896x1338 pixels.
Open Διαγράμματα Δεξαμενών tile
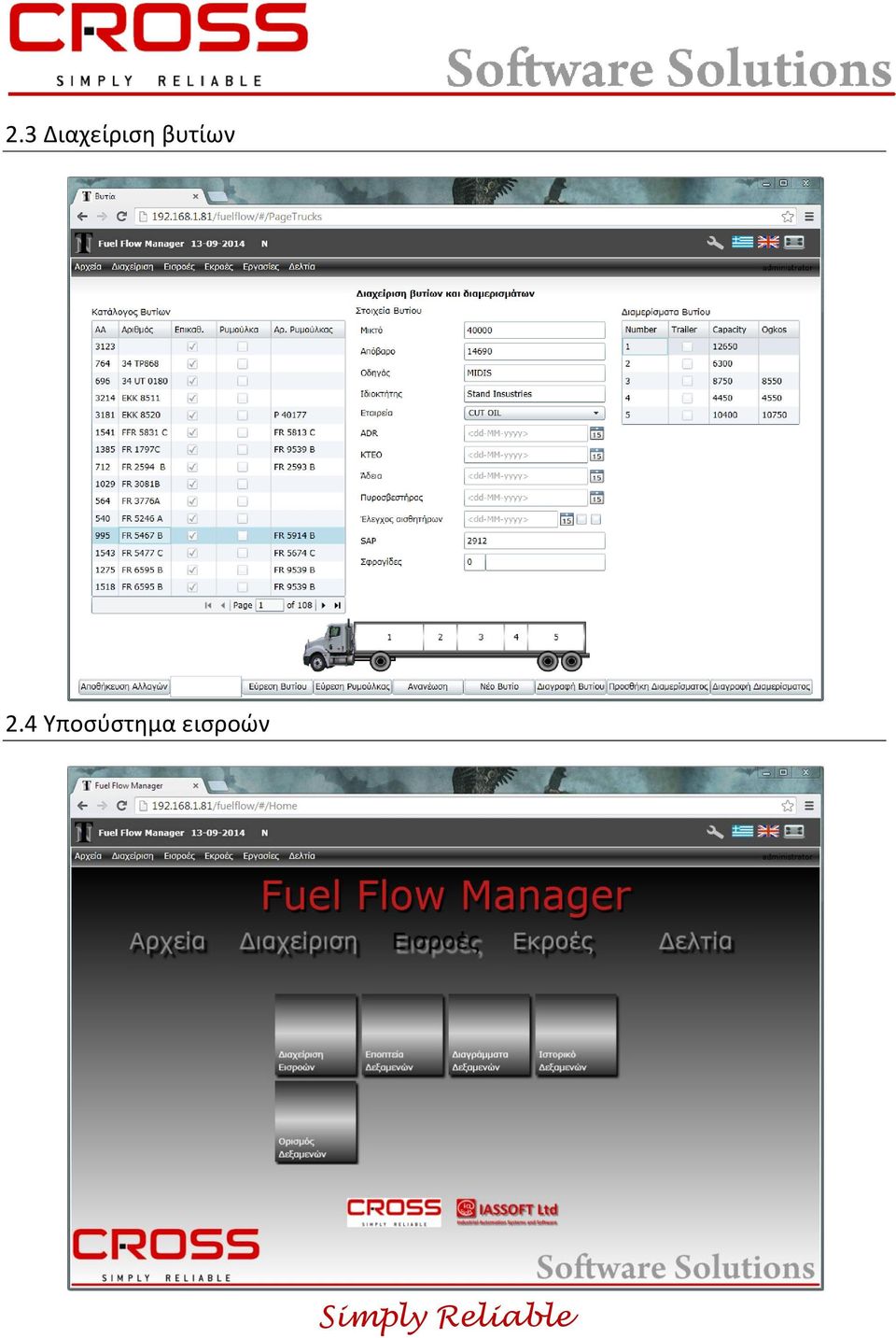(x=489, y=1035)
